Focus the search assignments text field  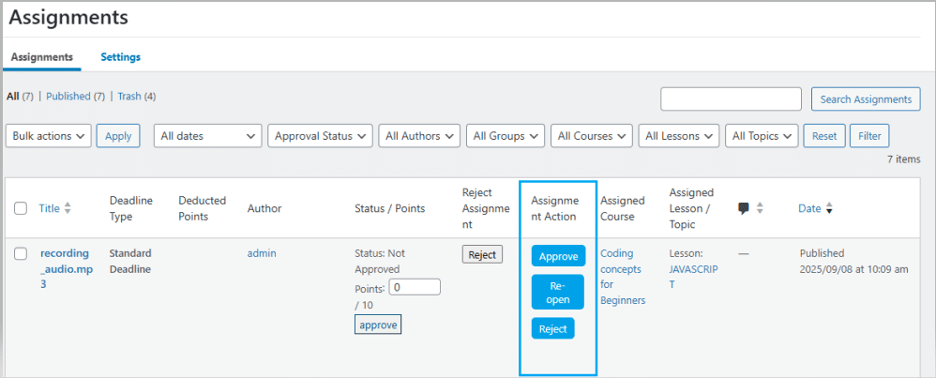[731, 99]
